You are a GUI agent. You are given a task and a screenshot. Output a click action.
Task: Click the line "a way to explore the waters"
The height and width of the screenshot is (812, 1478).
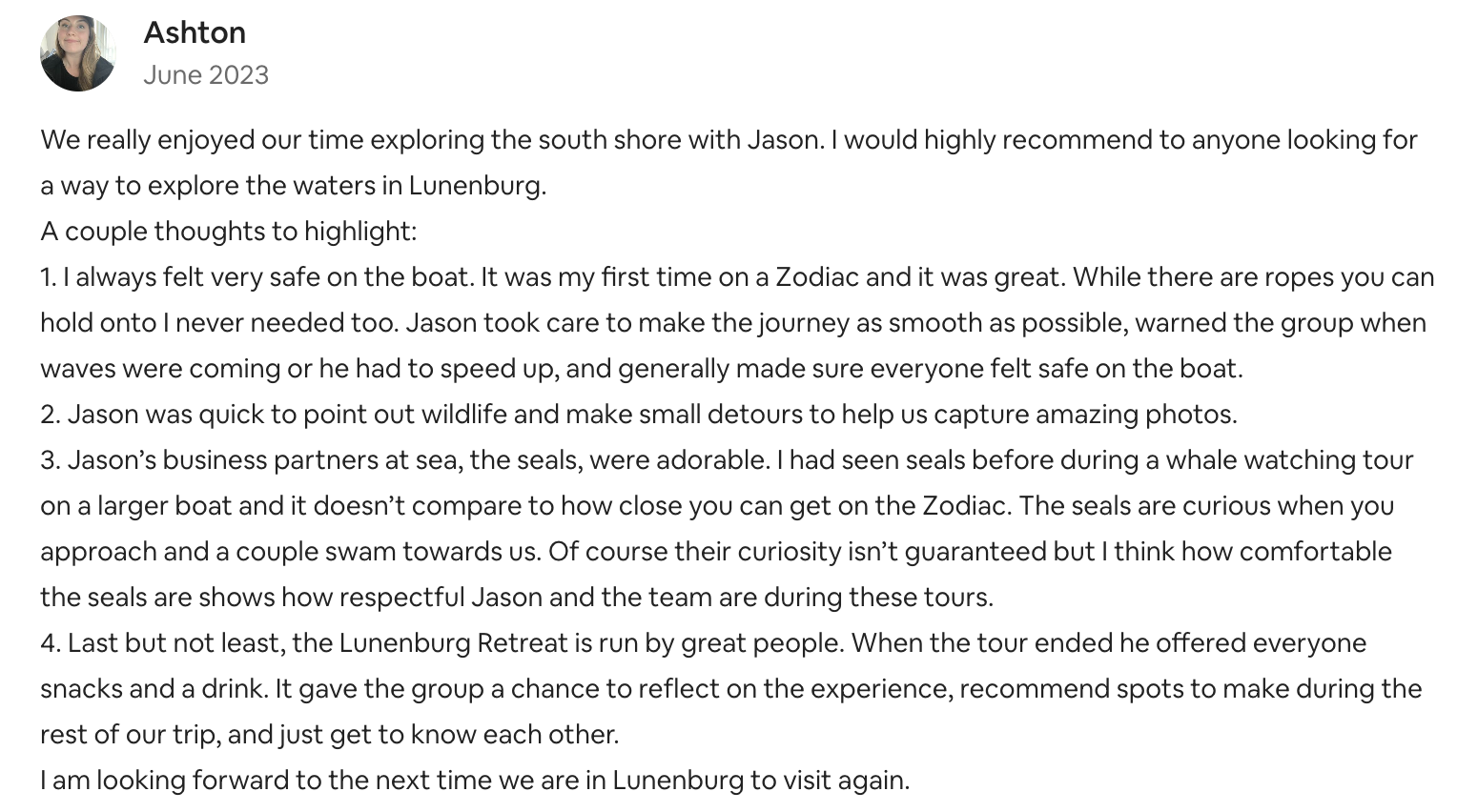pyautogui.click(x=294, y=185)
